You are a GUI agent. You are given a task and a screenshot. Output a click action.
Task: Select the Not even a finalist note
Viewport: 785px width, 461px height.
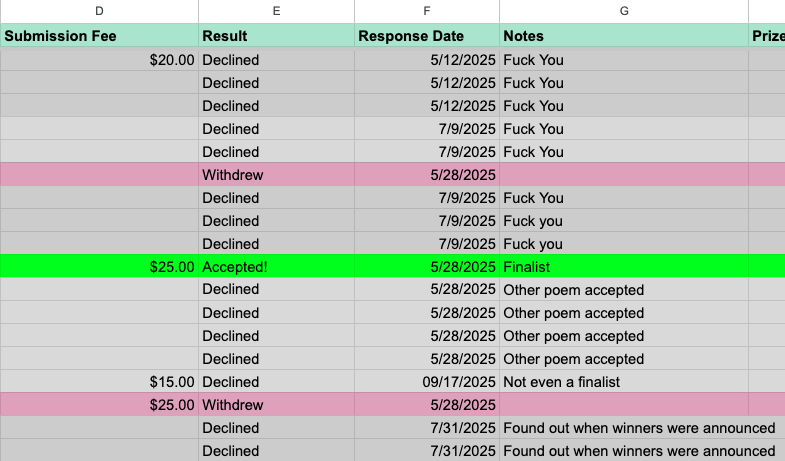click(624, 382)
